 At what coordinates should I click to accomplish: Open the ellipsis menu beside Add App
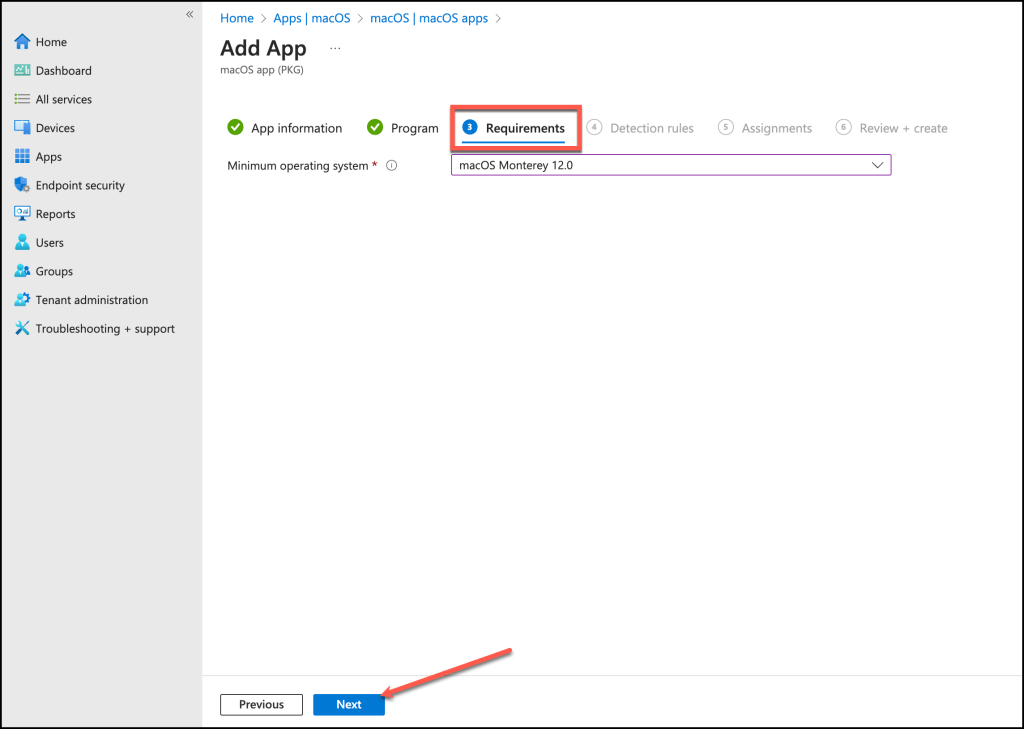click(x=335, y=48)
